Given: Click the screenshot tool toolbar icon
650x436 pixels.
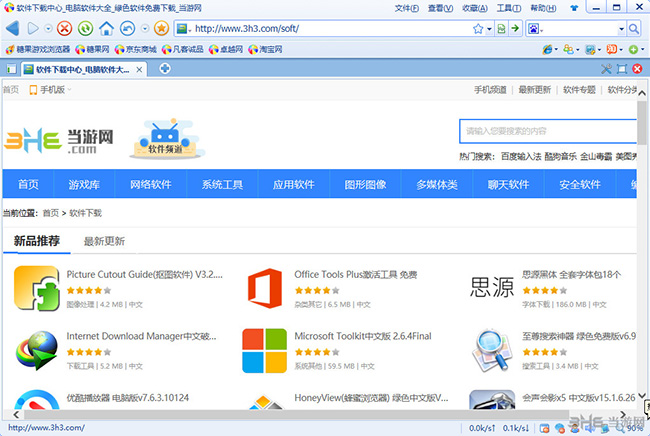Looking at the screenshot, I should click(x=590, y=50).
